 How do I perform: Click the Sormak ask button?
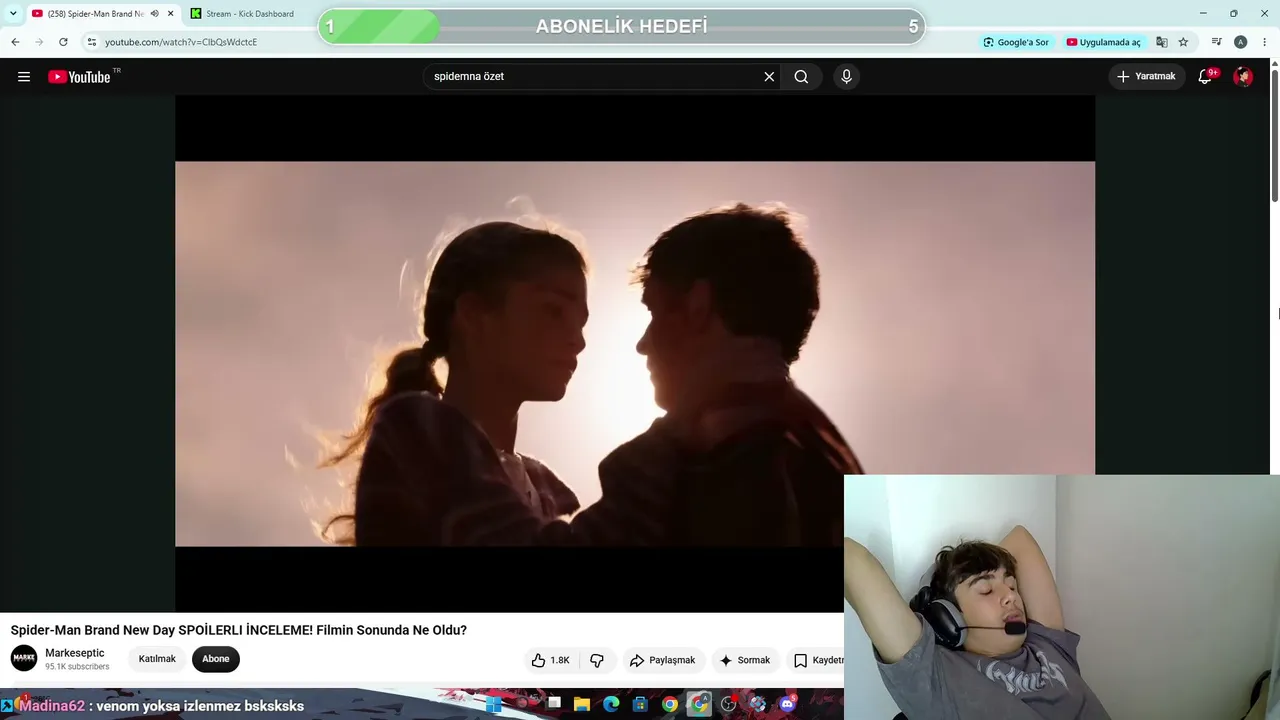pos(745,660)
